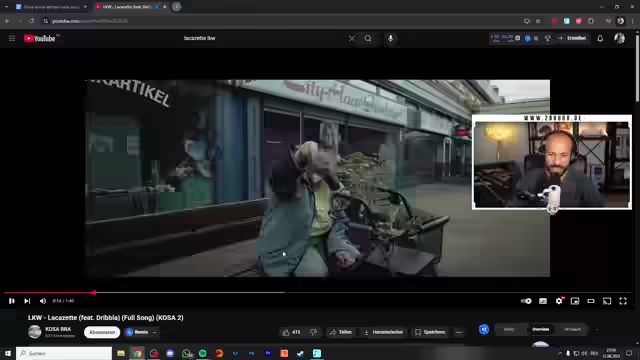Seek on the video progress bar
This screenshot has width=640, height=360.
[x=318, y=292]
